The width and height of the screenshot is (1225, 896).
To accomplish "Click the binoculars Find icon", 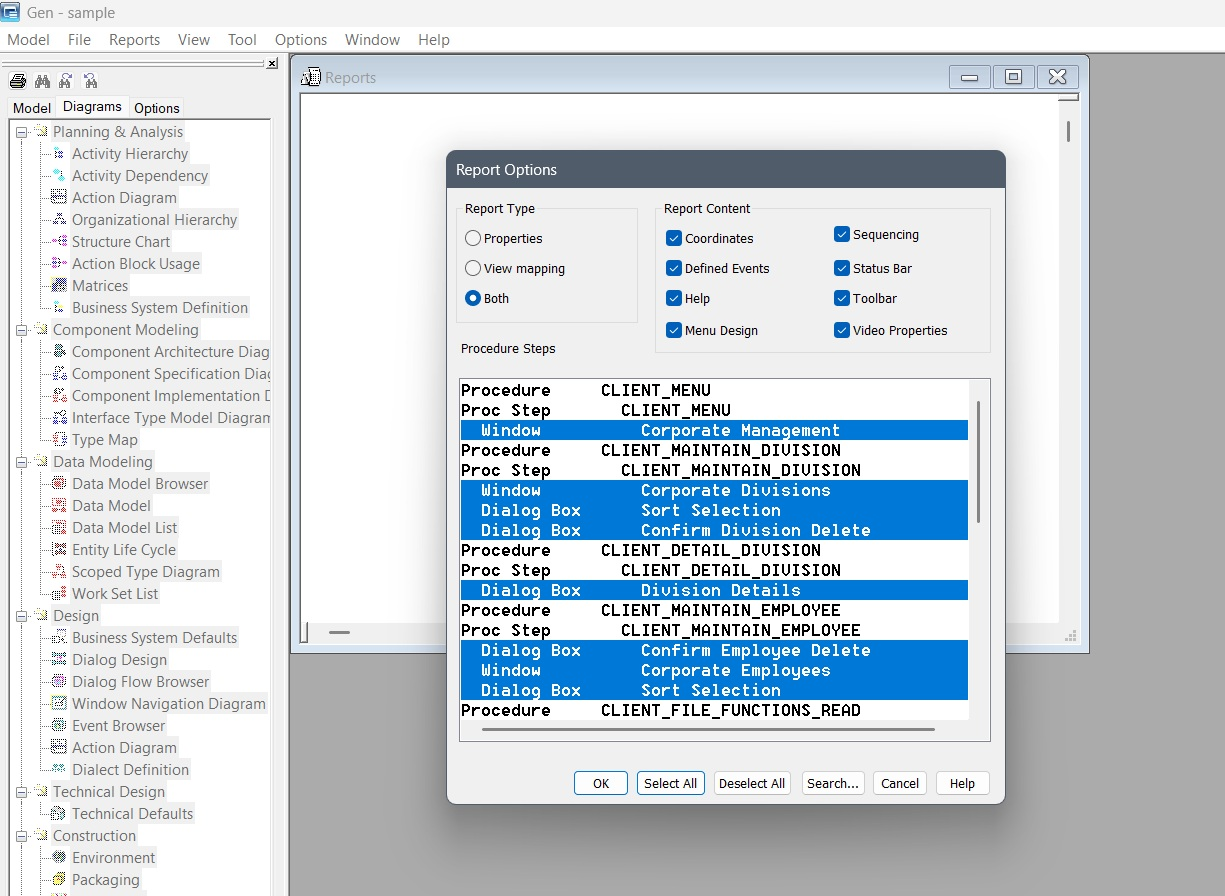I will click(42, 81).
